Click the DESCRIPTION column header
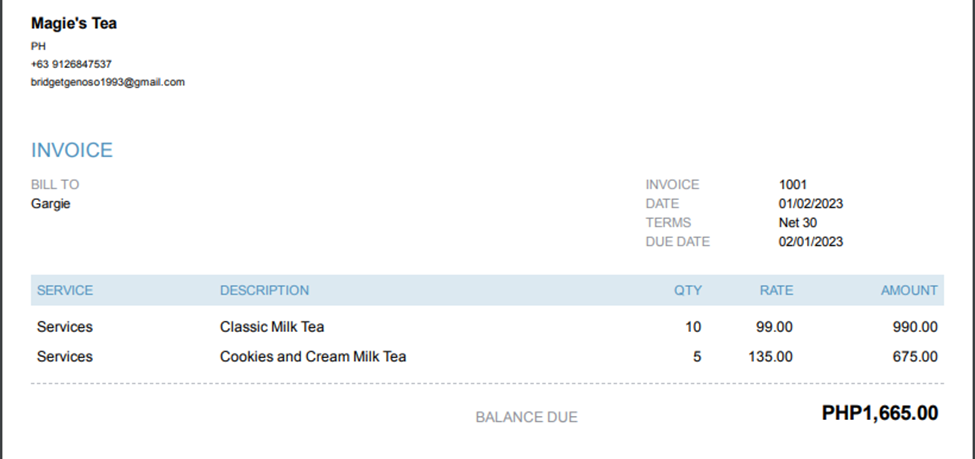The height and width of the screenshot is (459, 975). pos(264,291)
